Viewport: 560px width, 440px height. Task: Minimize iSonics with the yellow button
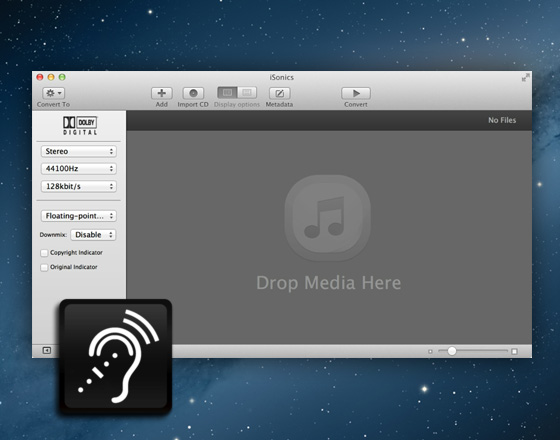pyautogui.click(x=51, y=77)
